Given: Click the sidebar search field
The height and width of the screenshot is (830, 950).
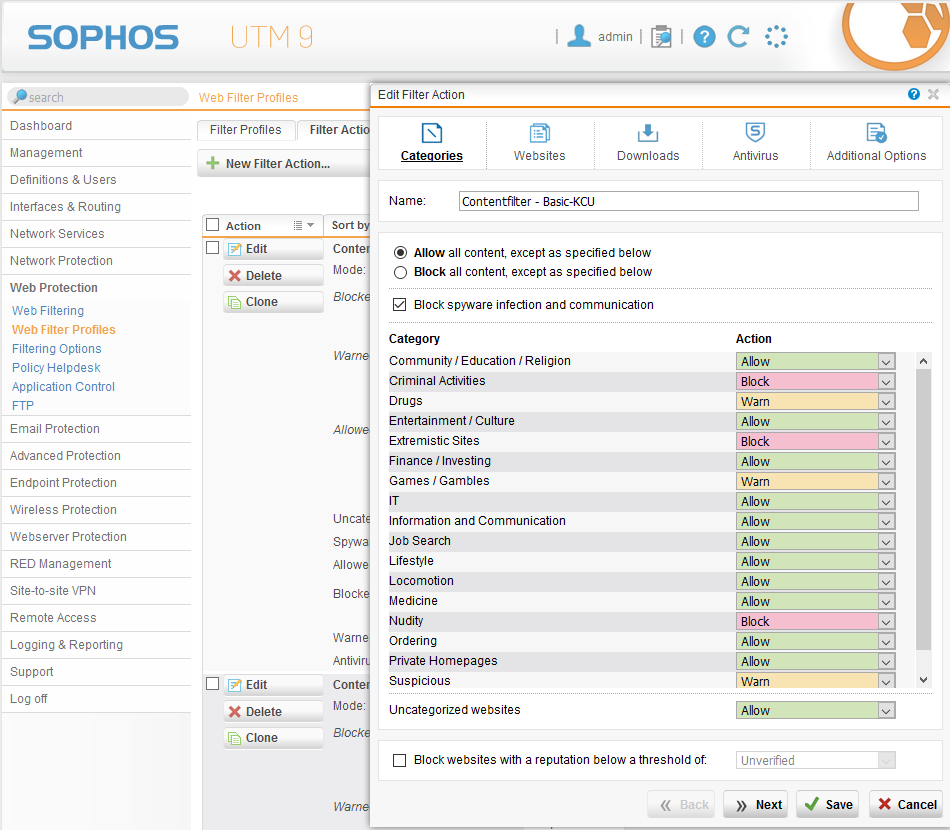Looking at the screenshot, I should pos(98,97).
